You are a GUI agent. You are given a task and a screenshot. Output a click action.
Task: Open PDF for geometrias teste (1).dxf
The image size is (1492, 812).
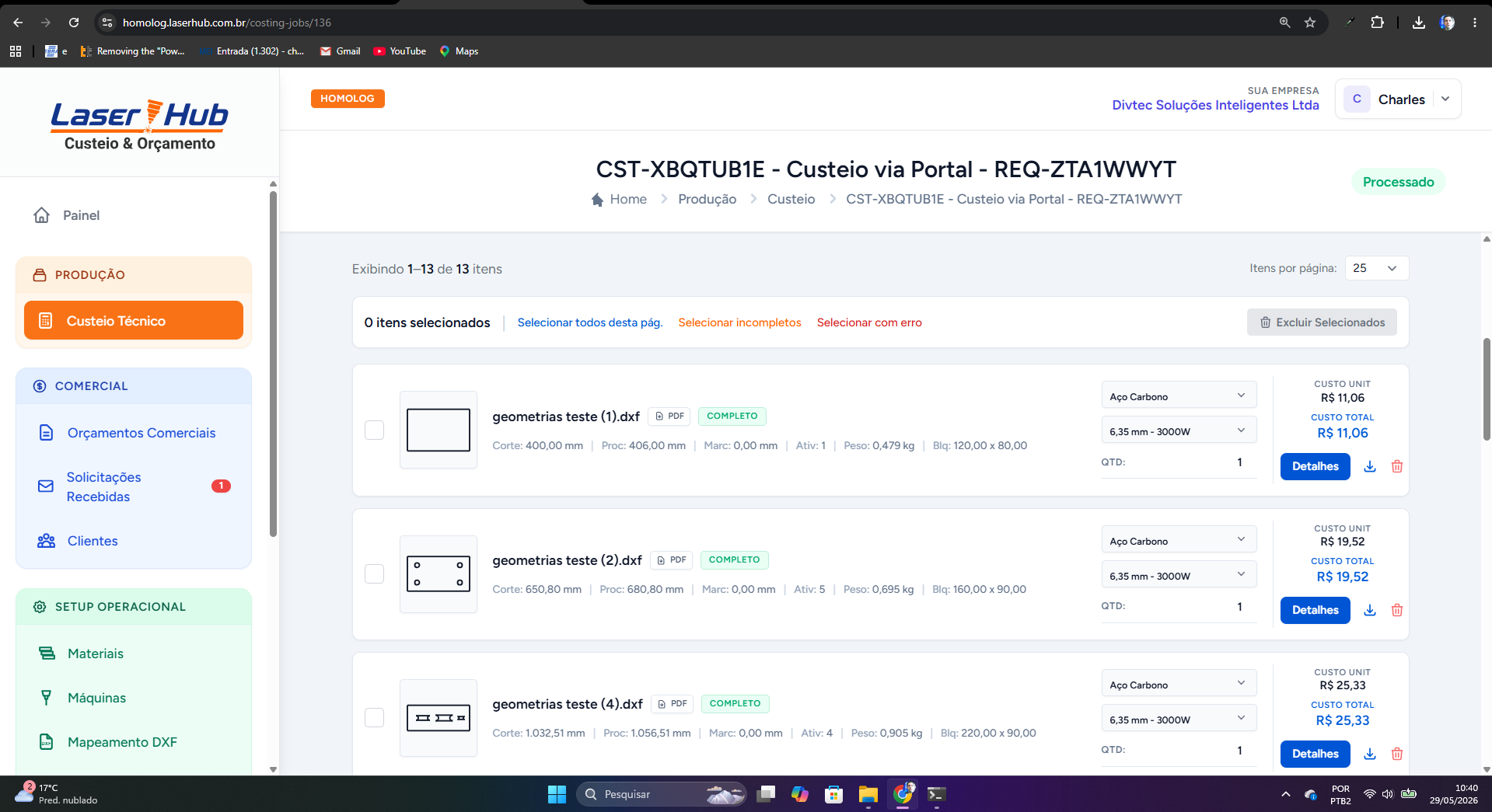pos(669,416)
